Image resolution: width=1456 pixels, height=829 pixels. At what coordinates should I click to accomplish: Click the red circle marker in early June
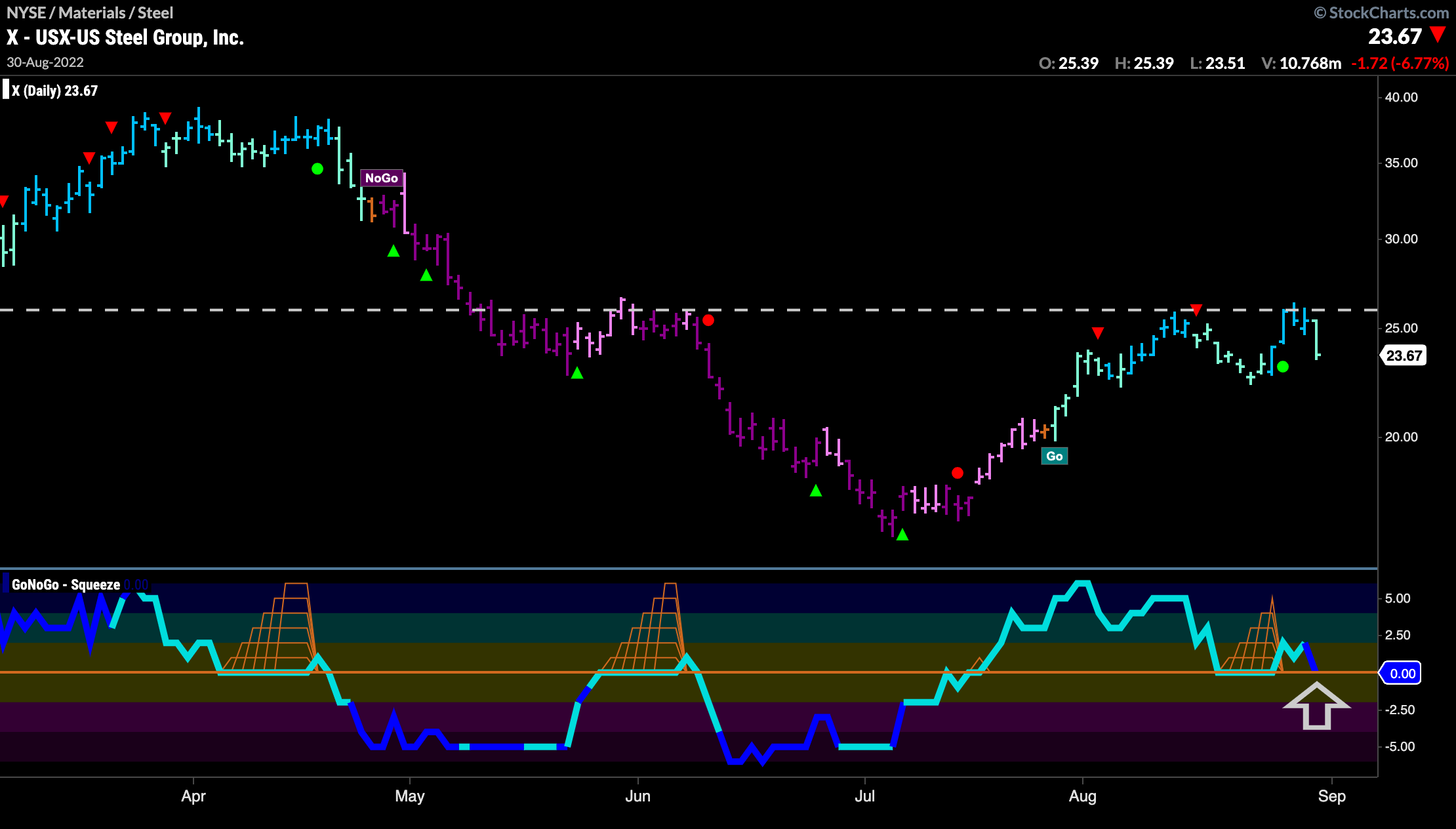click(708, 320)
